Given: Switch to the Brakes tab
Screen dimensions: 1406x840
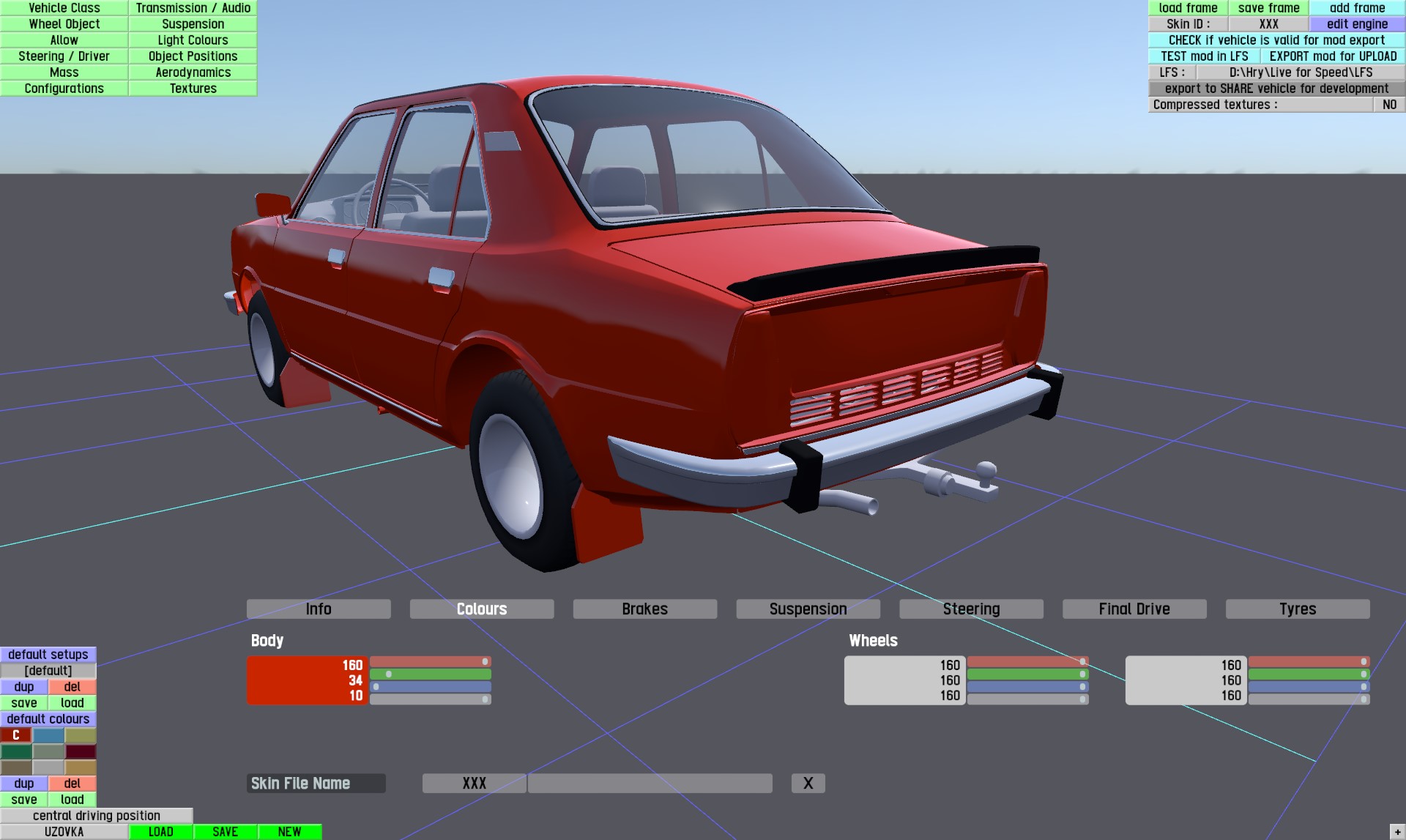Looking at the screenshot, I should (644, 609).
